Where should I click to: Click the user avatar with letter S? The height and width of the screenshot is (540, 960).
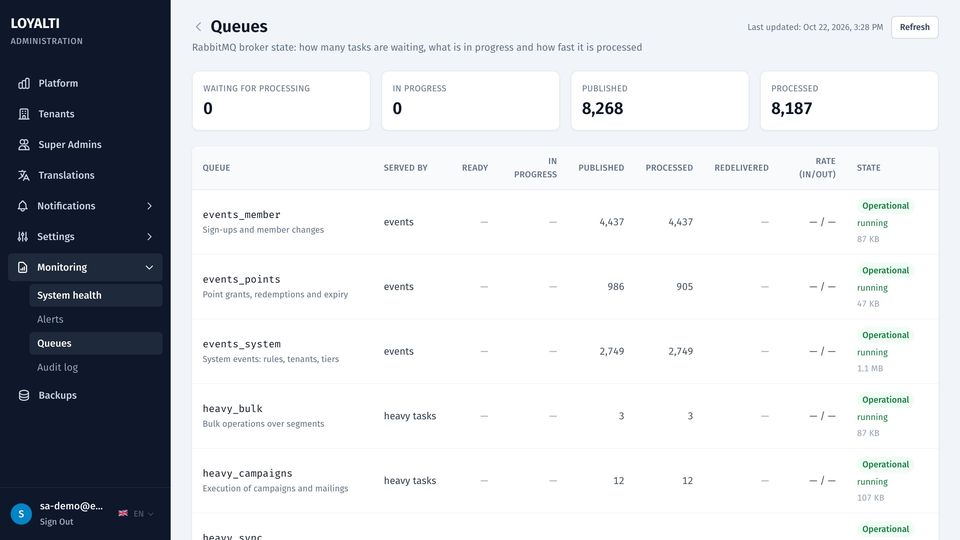[21, 514]
